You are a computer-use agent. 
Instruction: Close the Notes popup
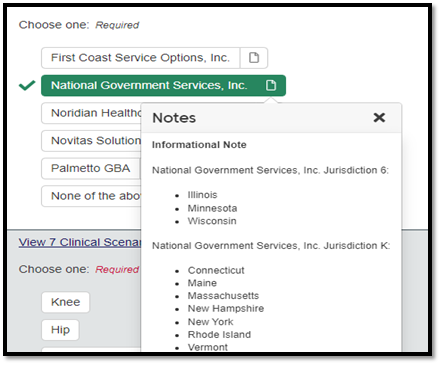pyautogui.click(x=379, y=117)
